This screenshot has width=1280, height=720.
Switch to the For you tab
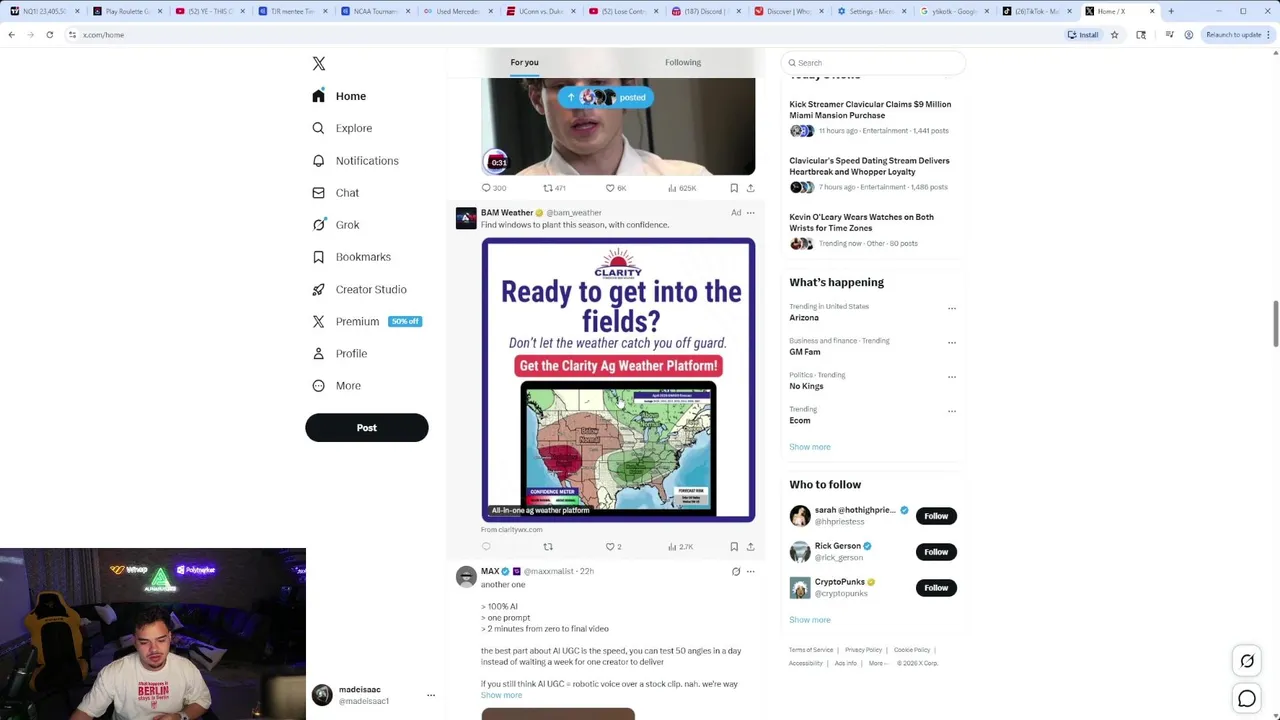pyautogui.click(x=524, y=62)
